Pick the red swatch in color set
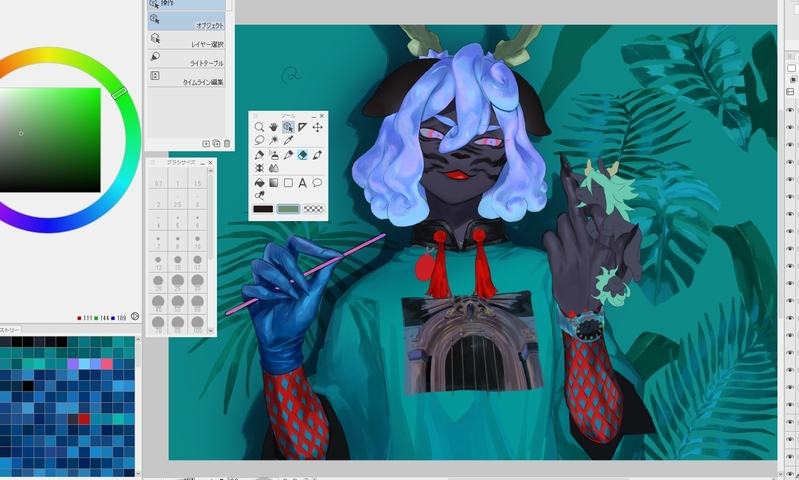The width and height of the screenshot is (799, 480). point(84,419)
